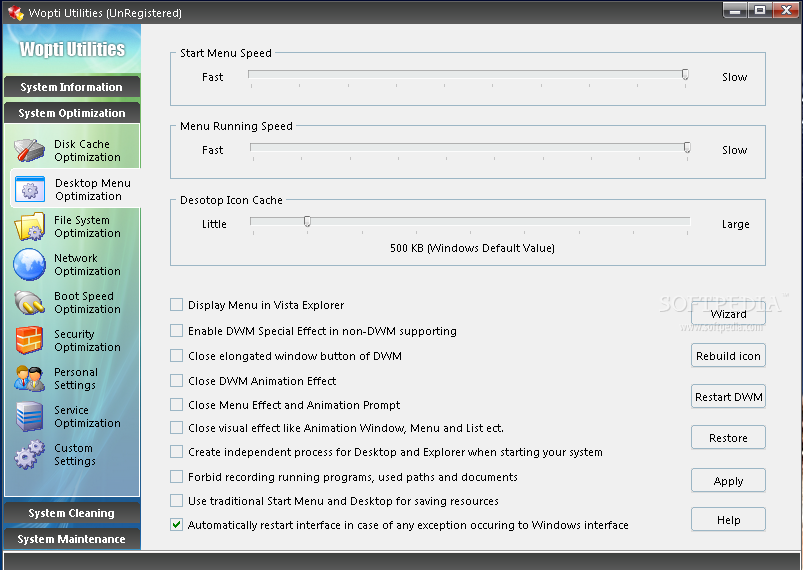Select Custom Settings label
This screenshot has height=570, width=803.
[x=75, y=454]
